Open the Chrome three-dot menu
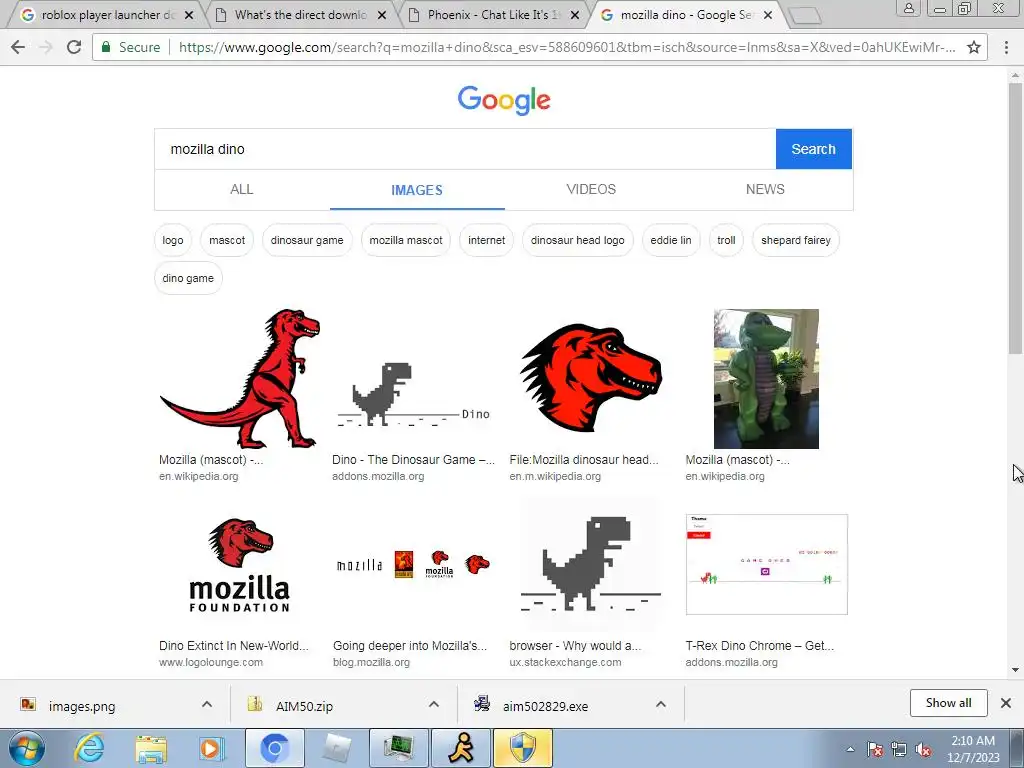Image resolution: width=1024 pixels, height=768 pixels. point(1006,47)
